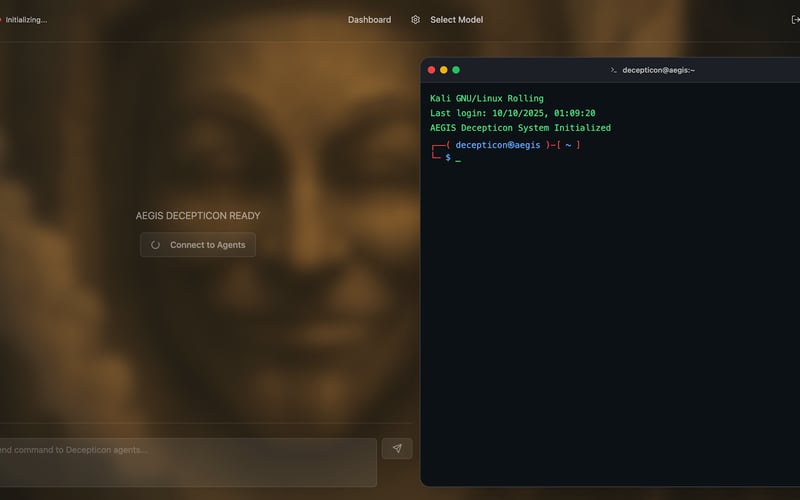Minimize the terminal using yellow button
800x500 pixels.
(443, 70)
